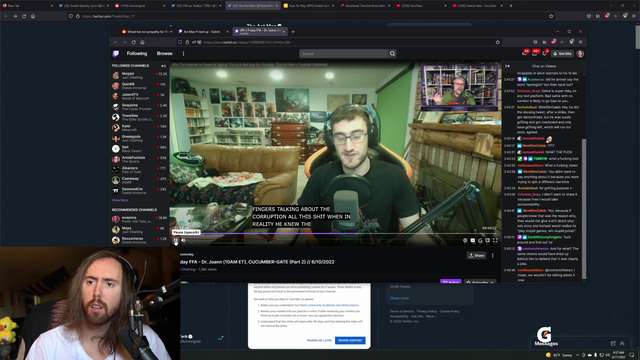Open the inner browser hamburger menu
The image size is (640, 360).
[x=580, y=42]
